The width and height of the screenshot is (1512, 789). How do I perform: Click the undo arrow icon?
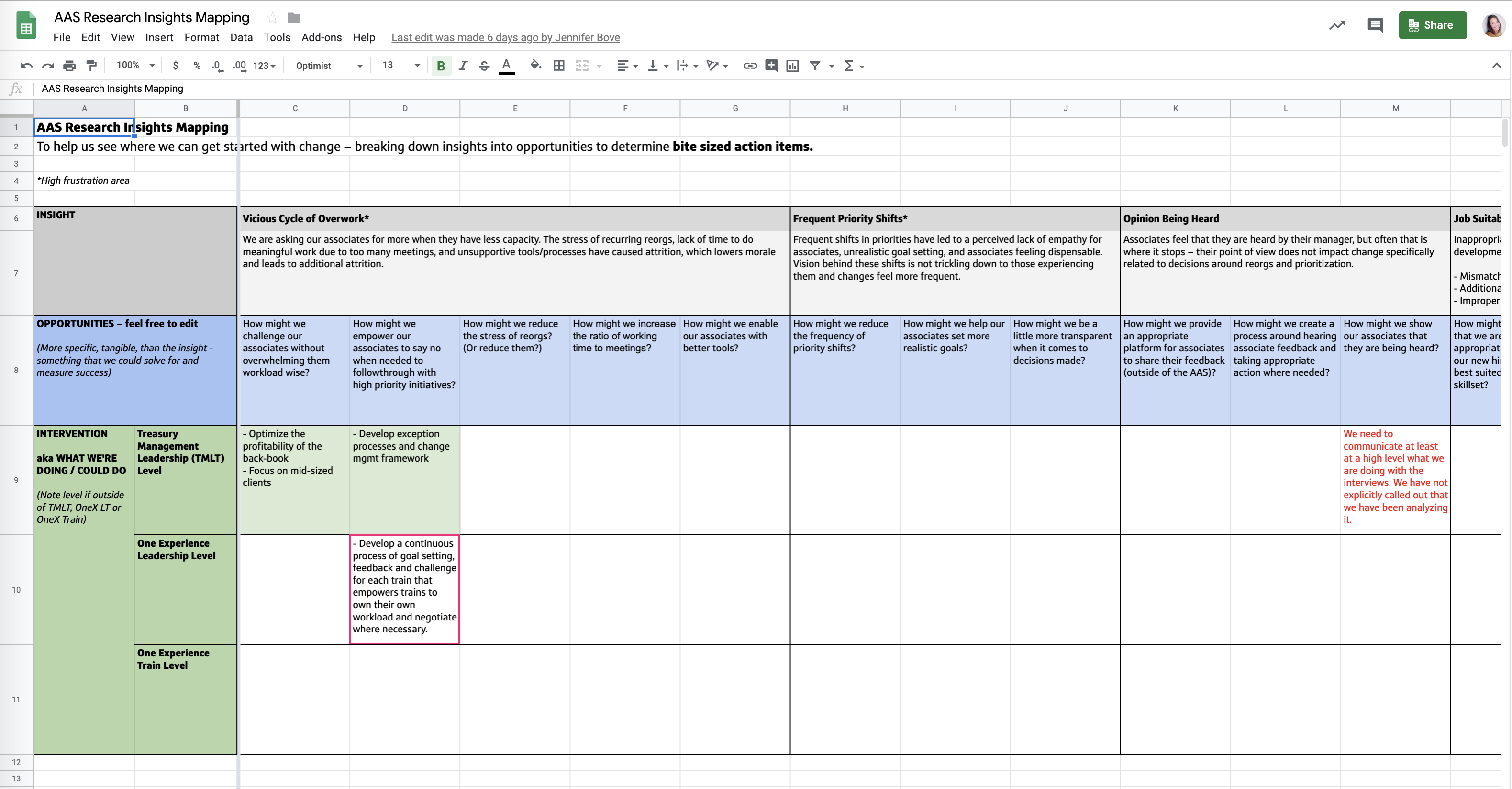[x=26, y=66]
